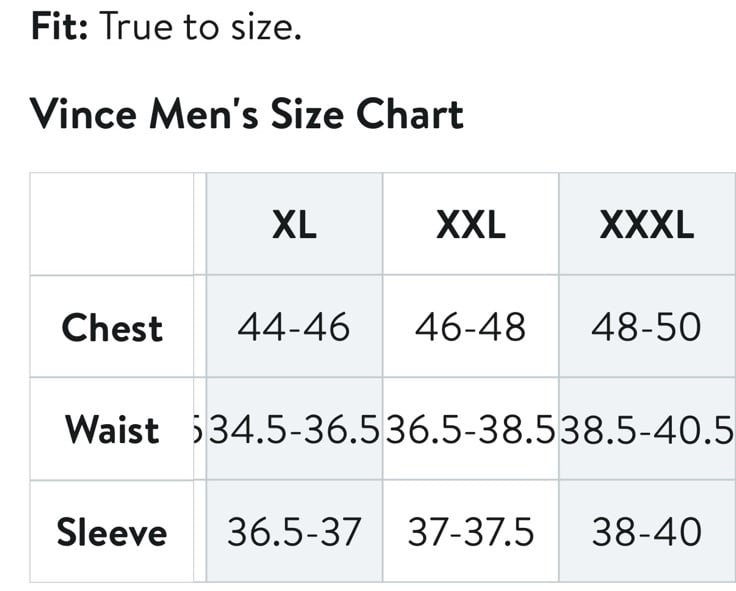Click the Vince Men's Size Chart heading
Image resolution: width=736 pixels, height=591 pixels.
click(x=247, y=114)
